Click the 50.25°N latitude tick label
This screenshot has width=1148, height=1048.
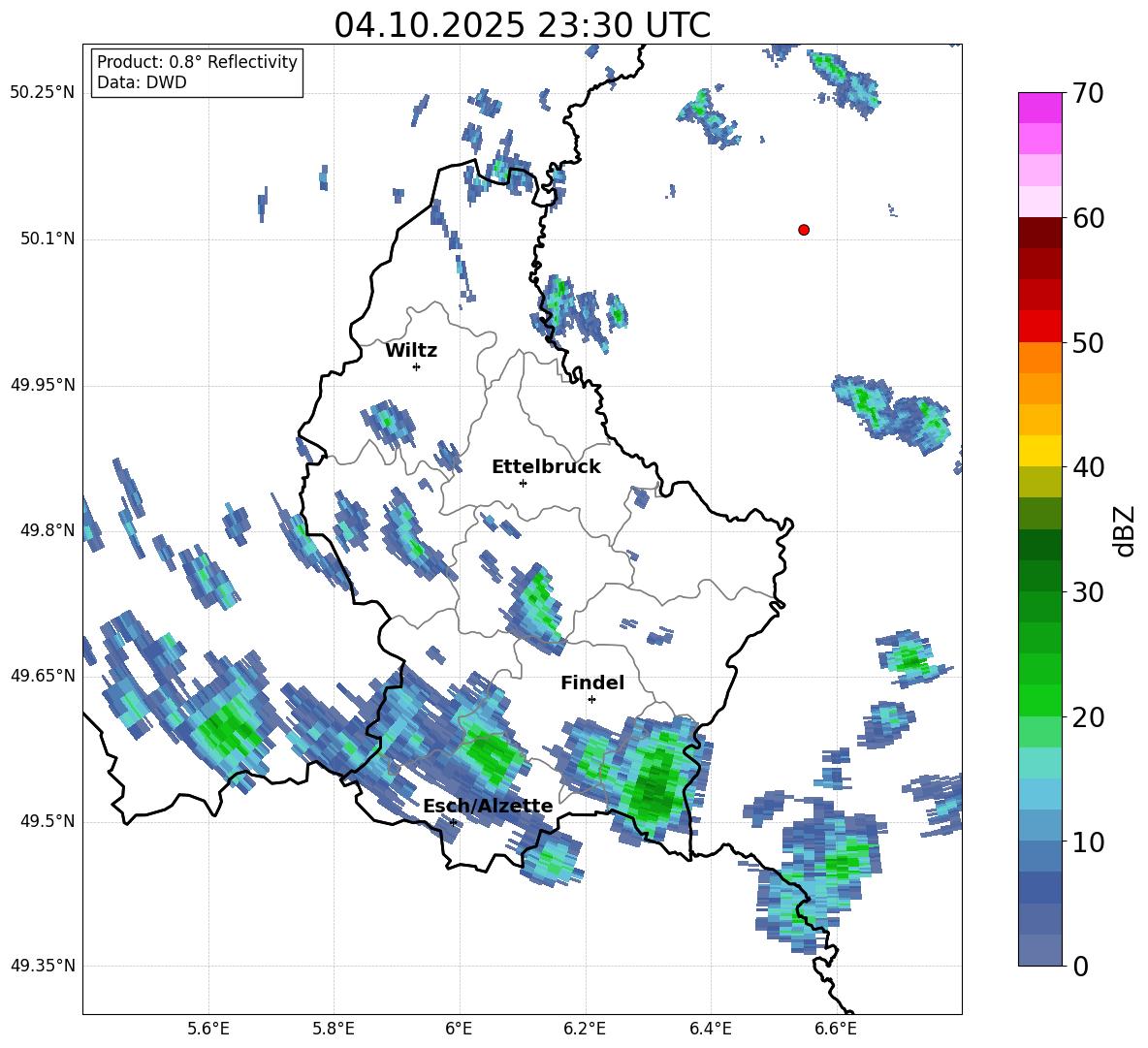point(42,93)
